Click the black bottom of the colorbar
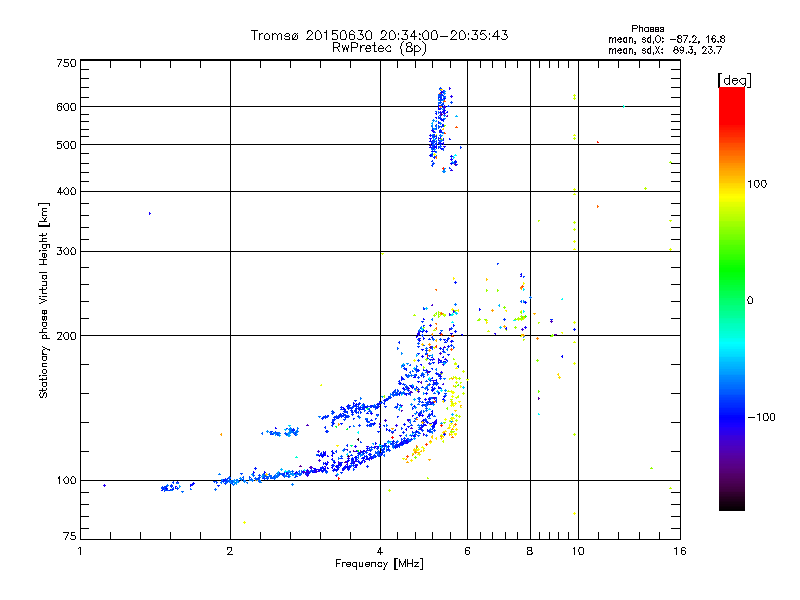Screen dimensions: 800x600 click(732, 503)
